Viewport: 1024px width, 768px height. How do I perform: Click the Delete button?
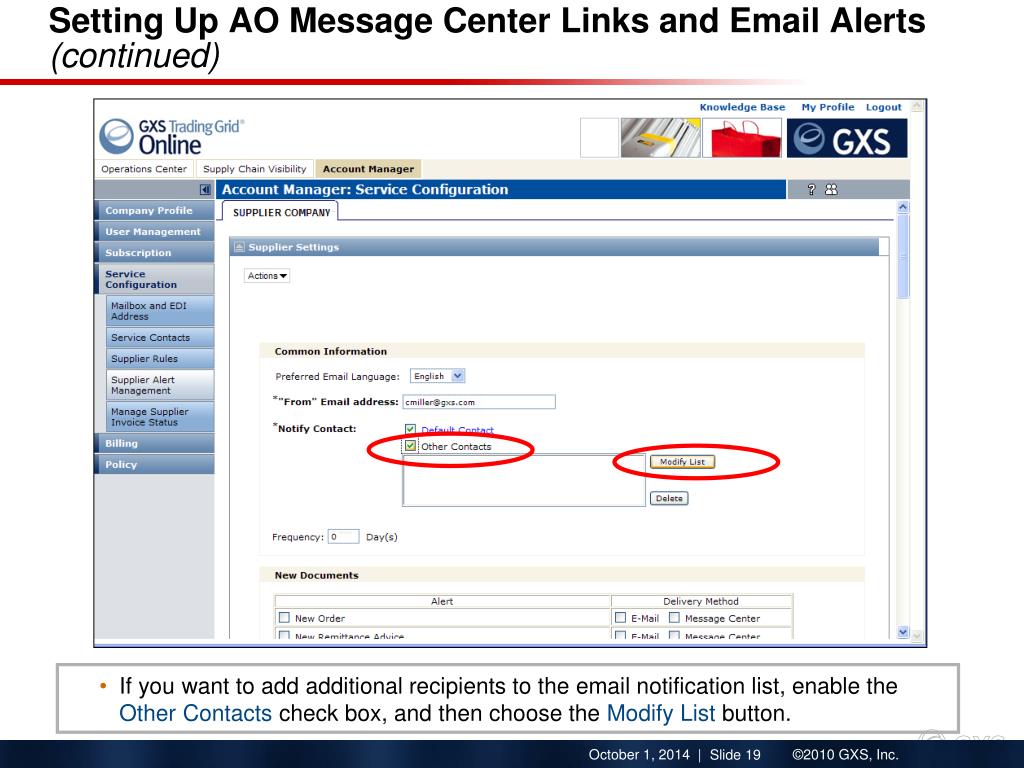[x=669, y=498]
